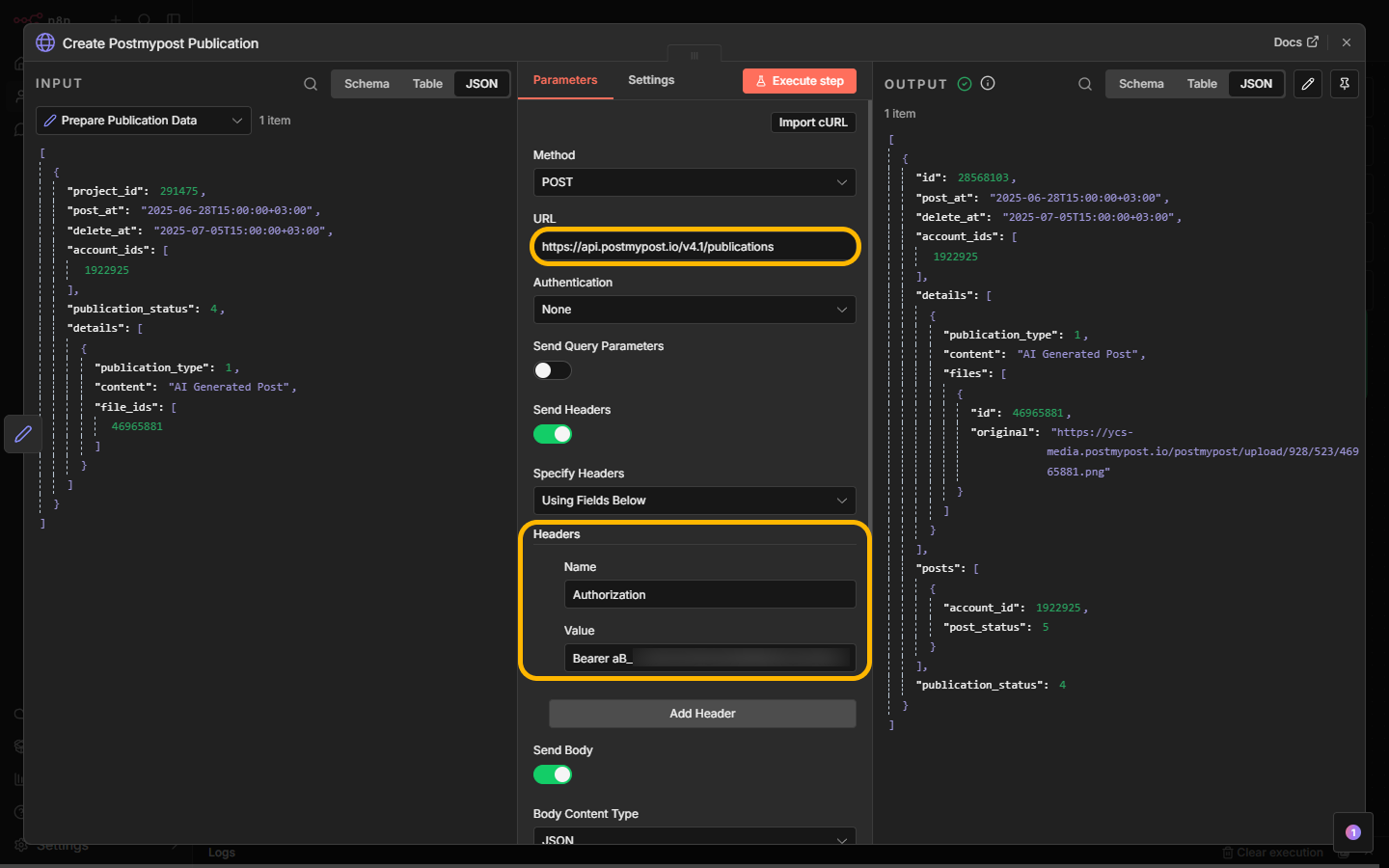This screenshot has width=1389, height=868.
Task: Click the info icon beside OUTPUT
Action: [988, 84]
